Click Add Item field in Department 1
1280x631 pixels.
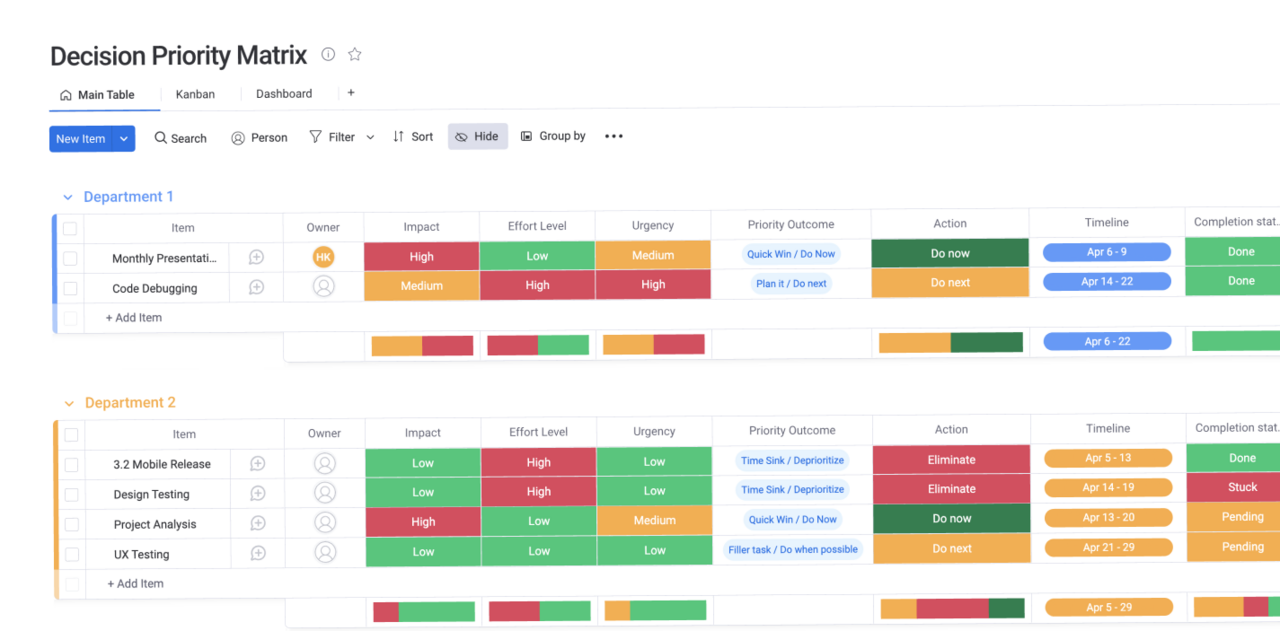(134, 318)
